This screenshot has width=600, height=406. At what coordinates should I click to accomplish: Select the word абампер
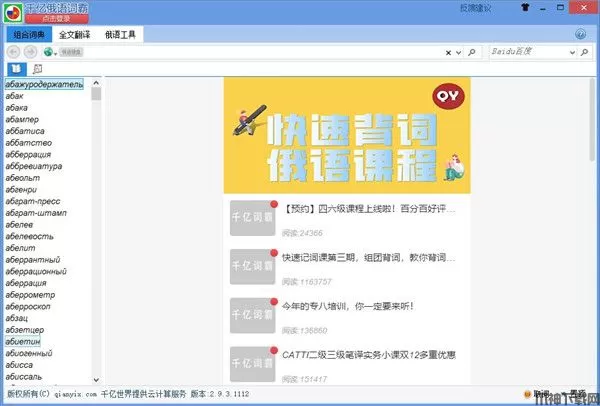tap(22, 119)
